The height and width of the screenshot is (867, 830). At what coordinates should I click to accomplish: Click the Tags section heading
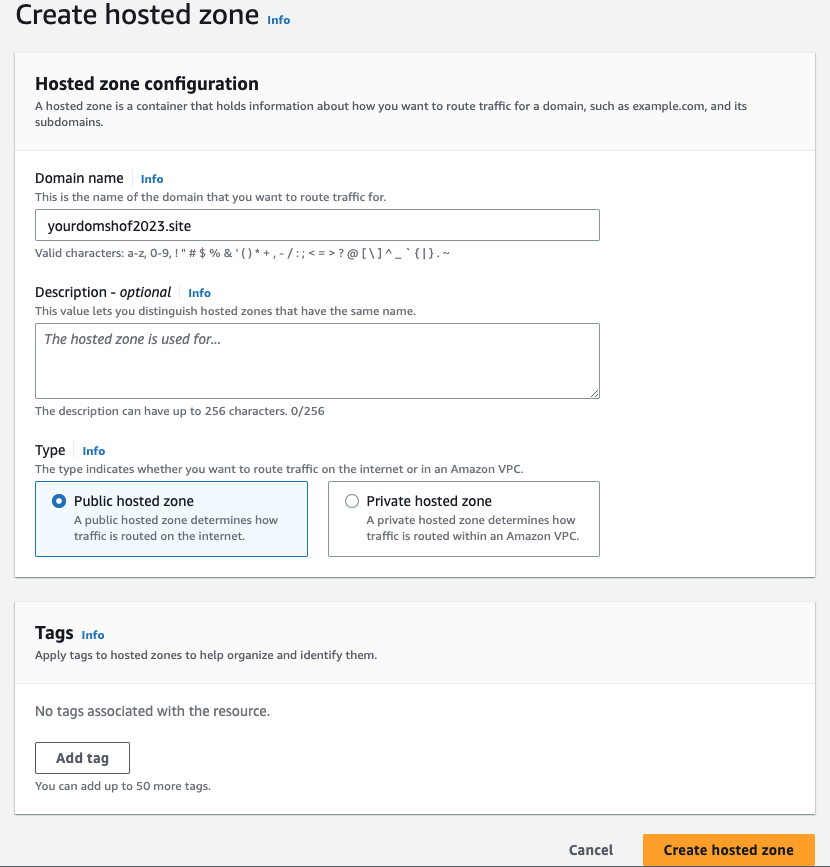point(54,633)
